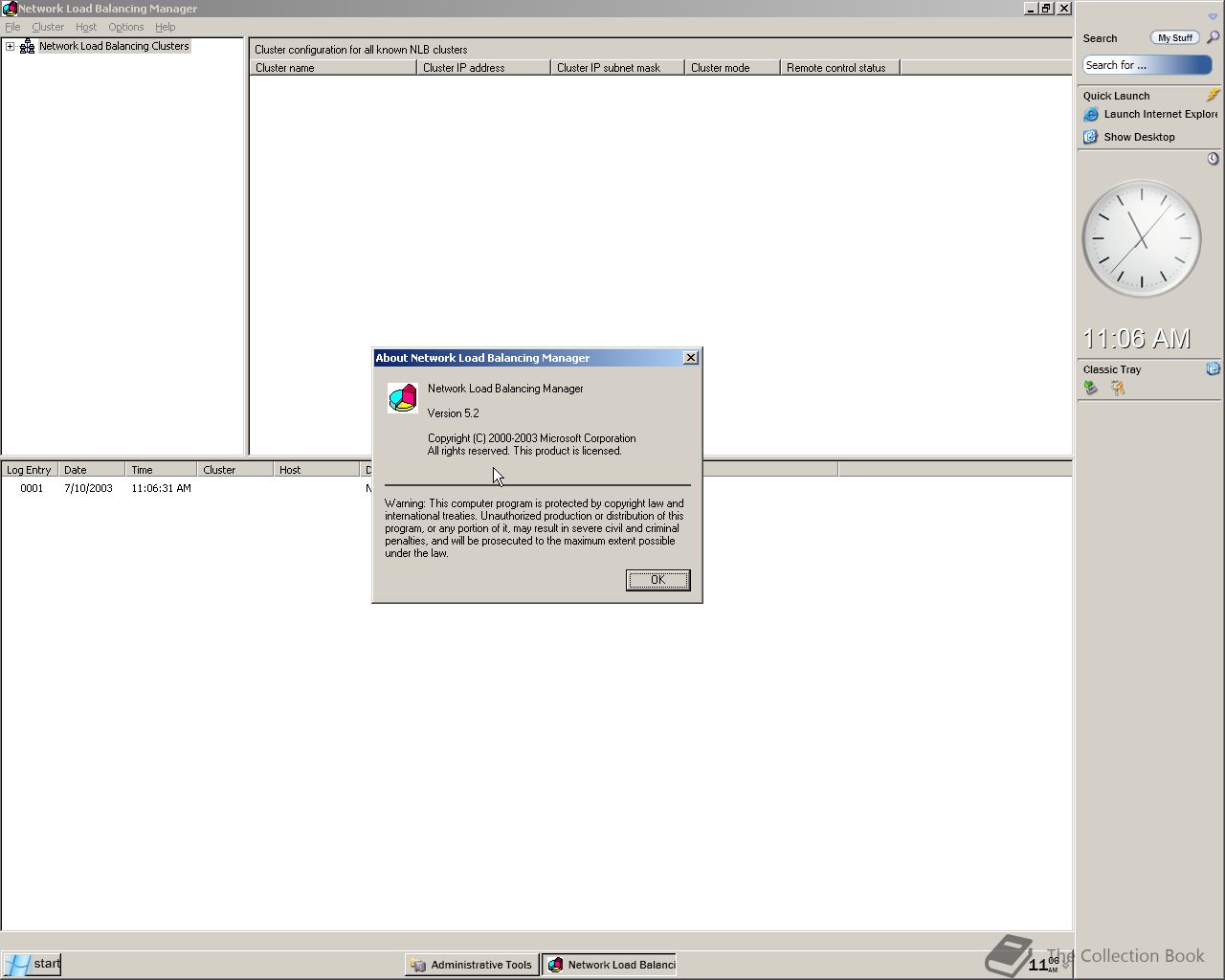
Task: Open the Cluster menu
Action: pyautogui.click(x=48, y=27)
